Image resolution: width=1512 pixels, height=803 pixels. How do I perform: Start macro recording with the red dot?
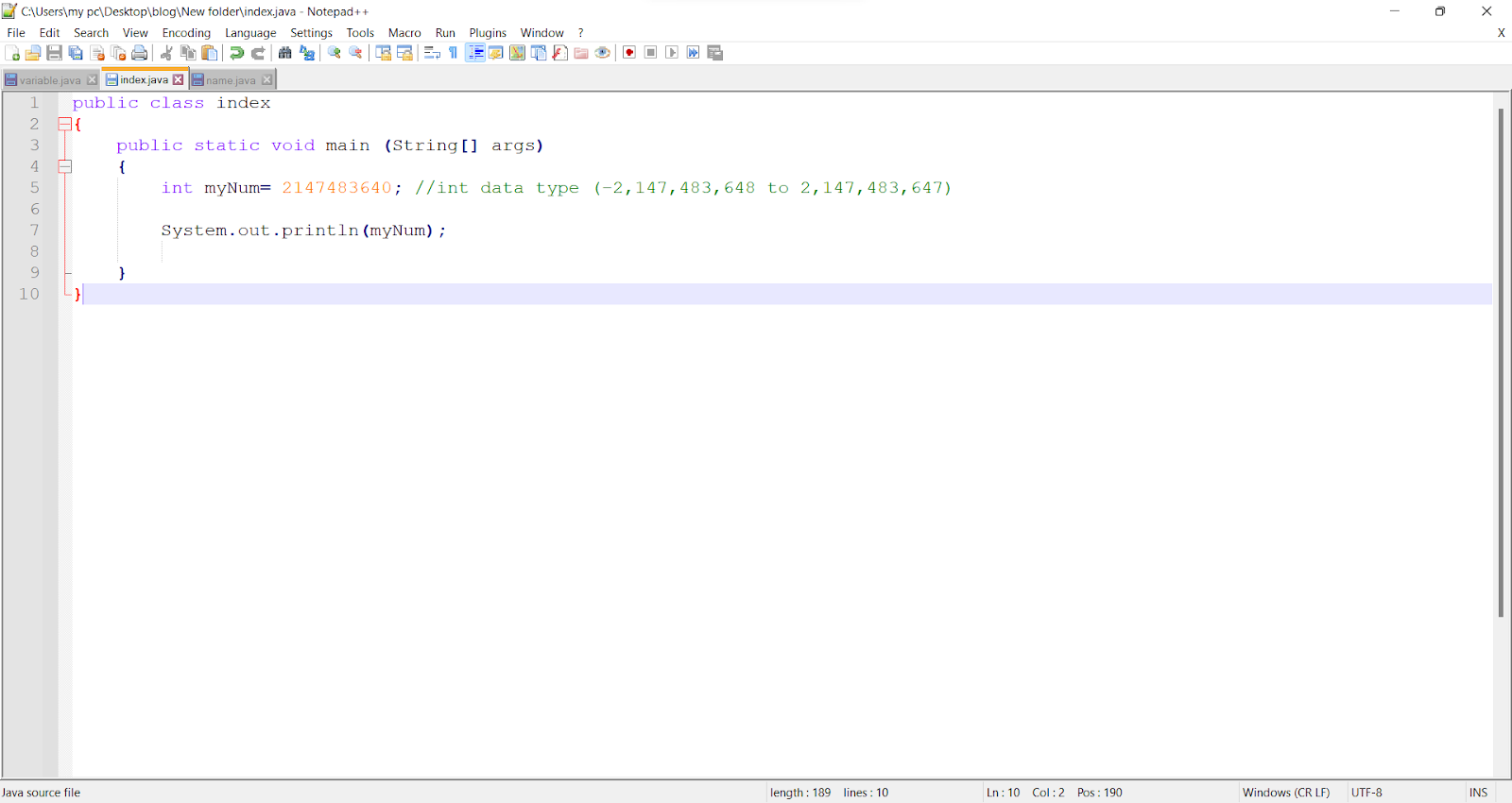coord(629,53)
